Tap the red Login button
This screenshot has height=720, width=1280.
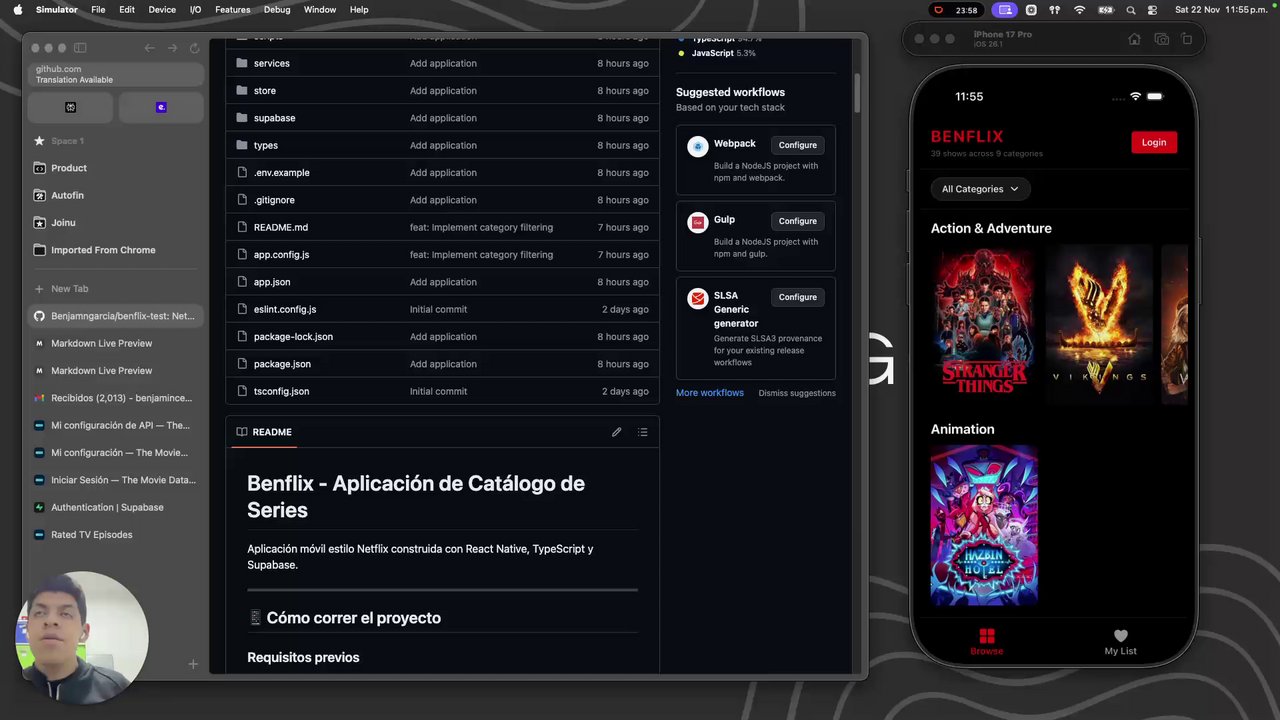point(1154,142)
